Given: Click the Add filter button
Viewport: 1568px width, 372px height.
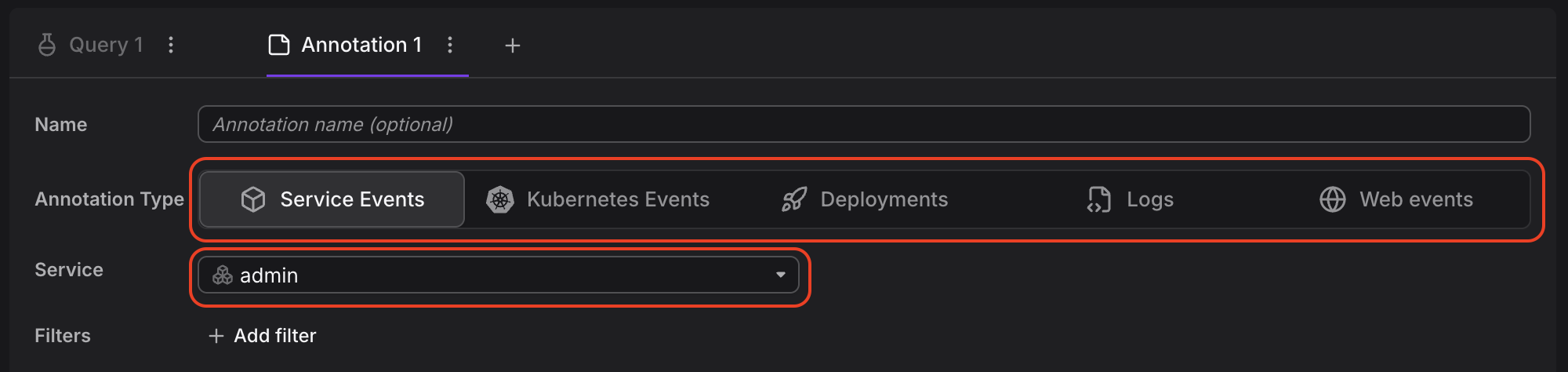Looking at the screenshot, I should coord(263,336).
